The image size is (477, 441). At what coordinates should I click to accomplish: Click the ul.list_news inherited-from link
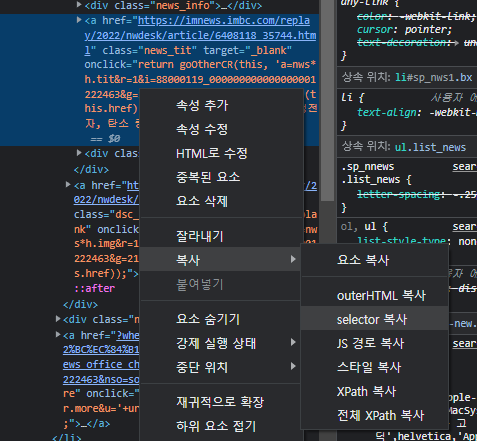coord(430,147)
